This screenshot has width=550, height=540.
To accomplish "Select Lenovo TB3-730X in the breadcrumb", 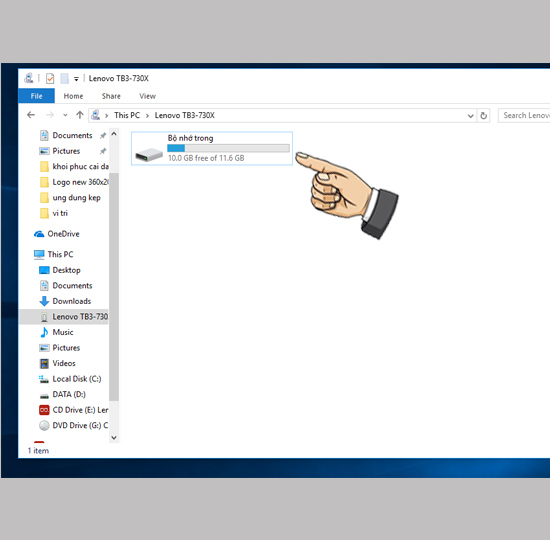I will (185, 115).
